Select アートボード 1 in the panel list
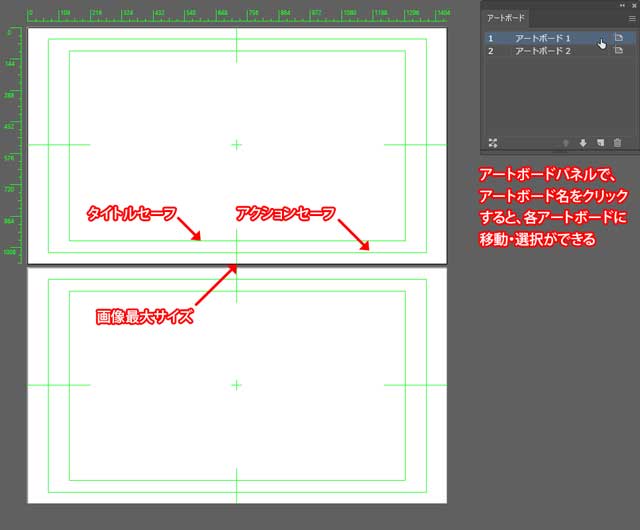The image size is (640, 530). pos(542,38)
